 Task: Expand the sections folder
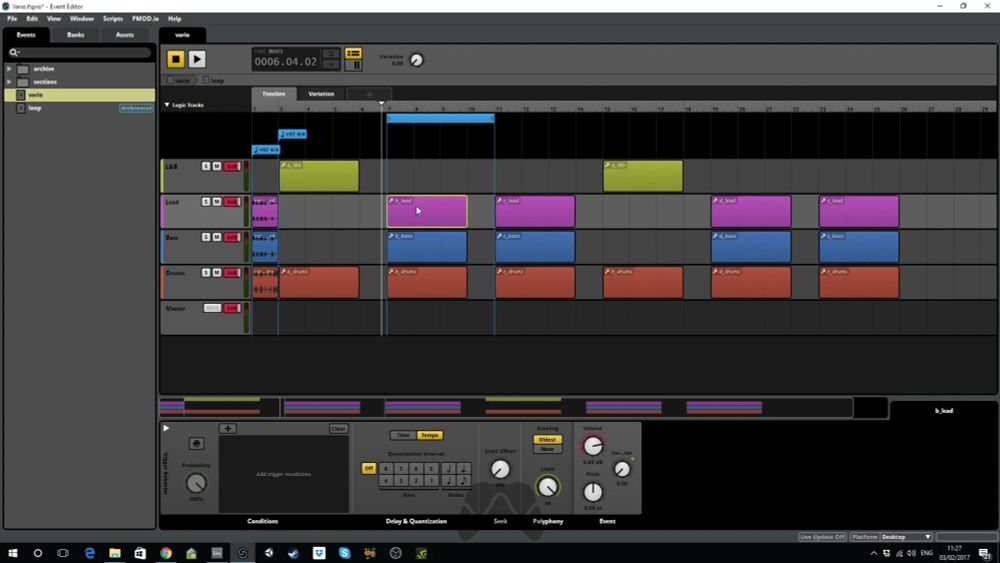(9, 82)
